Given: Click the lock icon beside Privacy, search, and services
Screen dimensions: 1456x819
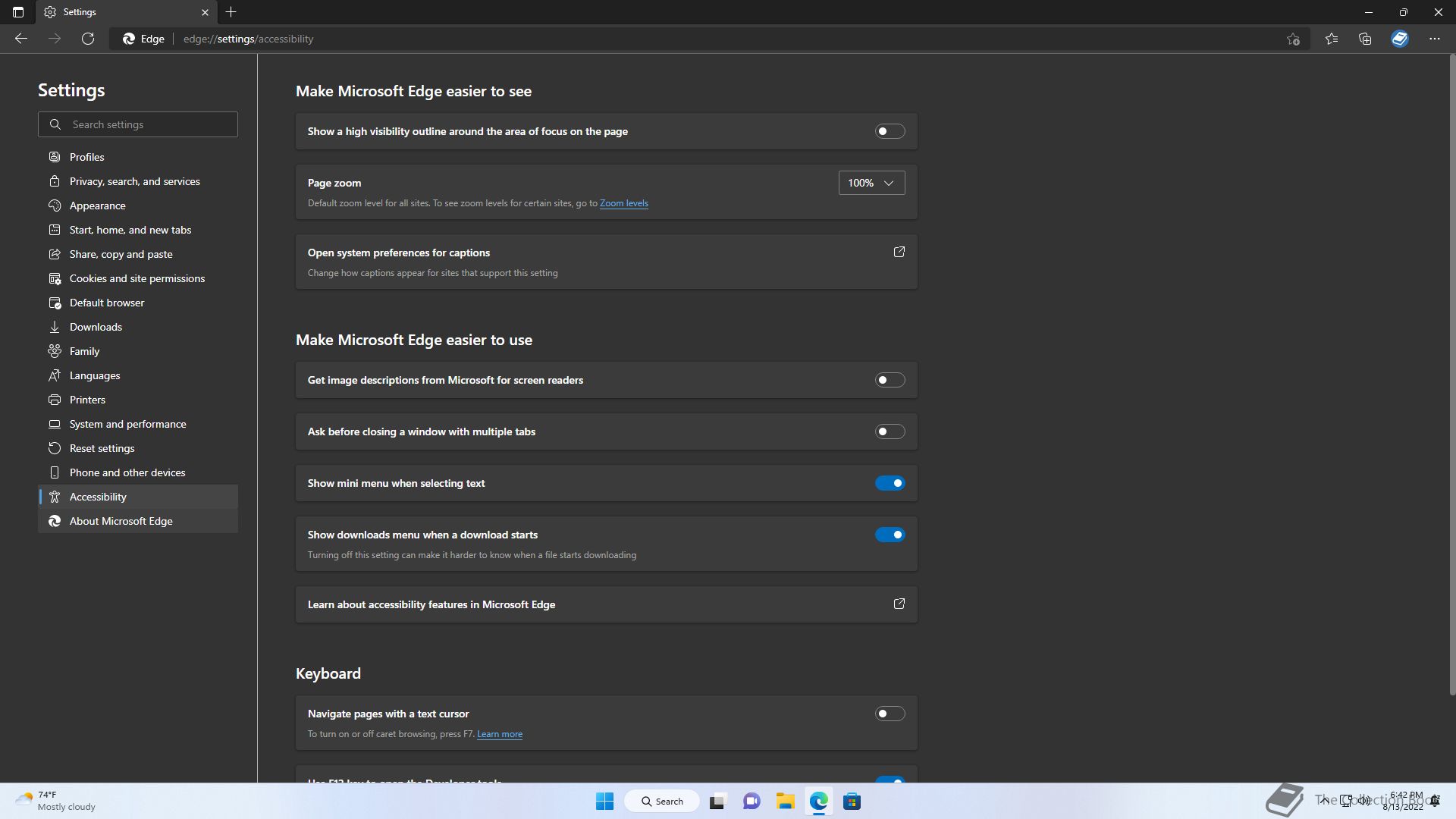Looking at the screenshot, I should coord(55,181).
